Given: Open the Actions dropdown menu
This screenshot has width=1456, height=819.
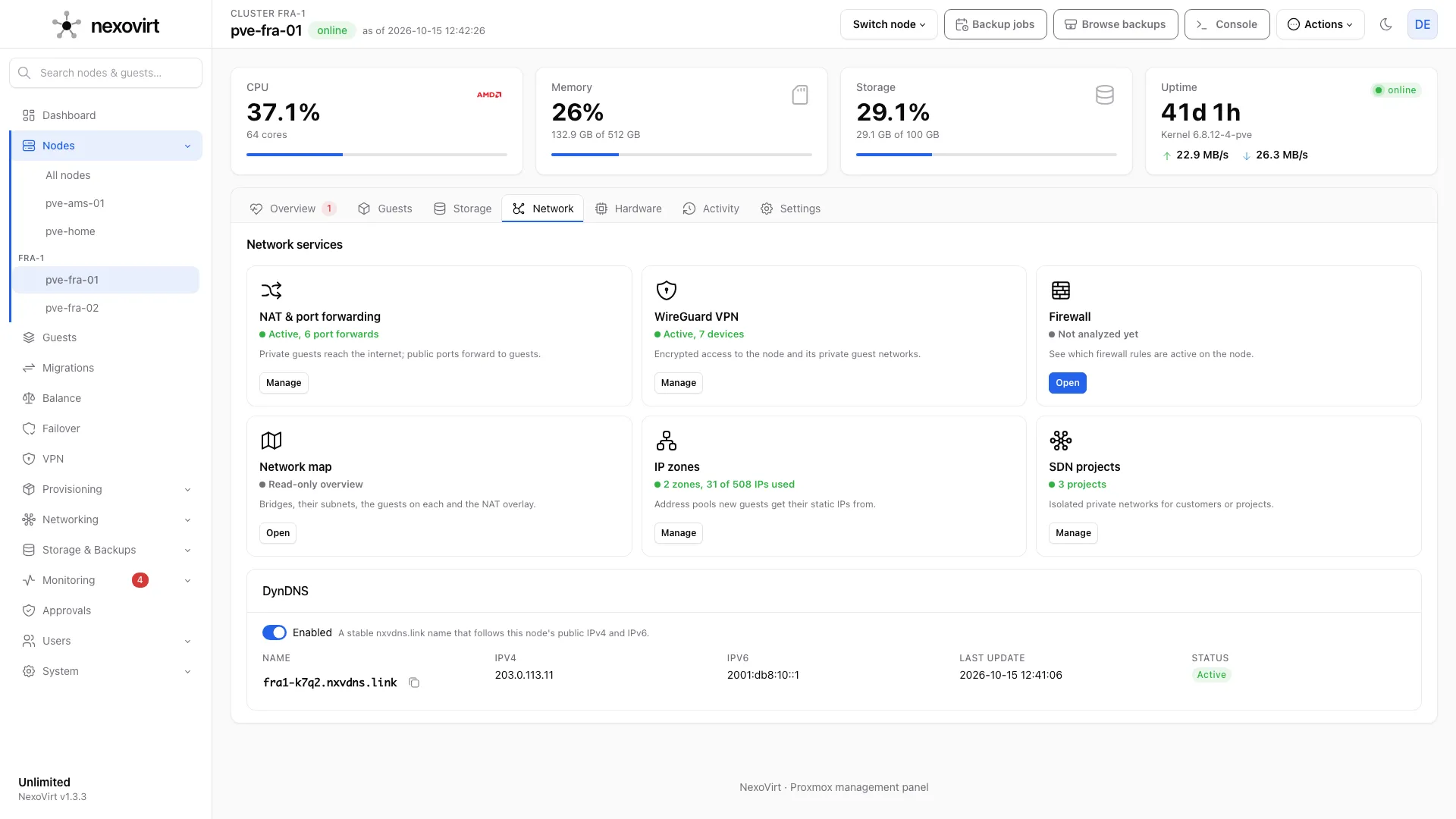Looking at the screenshot, I should [1320, 24].
